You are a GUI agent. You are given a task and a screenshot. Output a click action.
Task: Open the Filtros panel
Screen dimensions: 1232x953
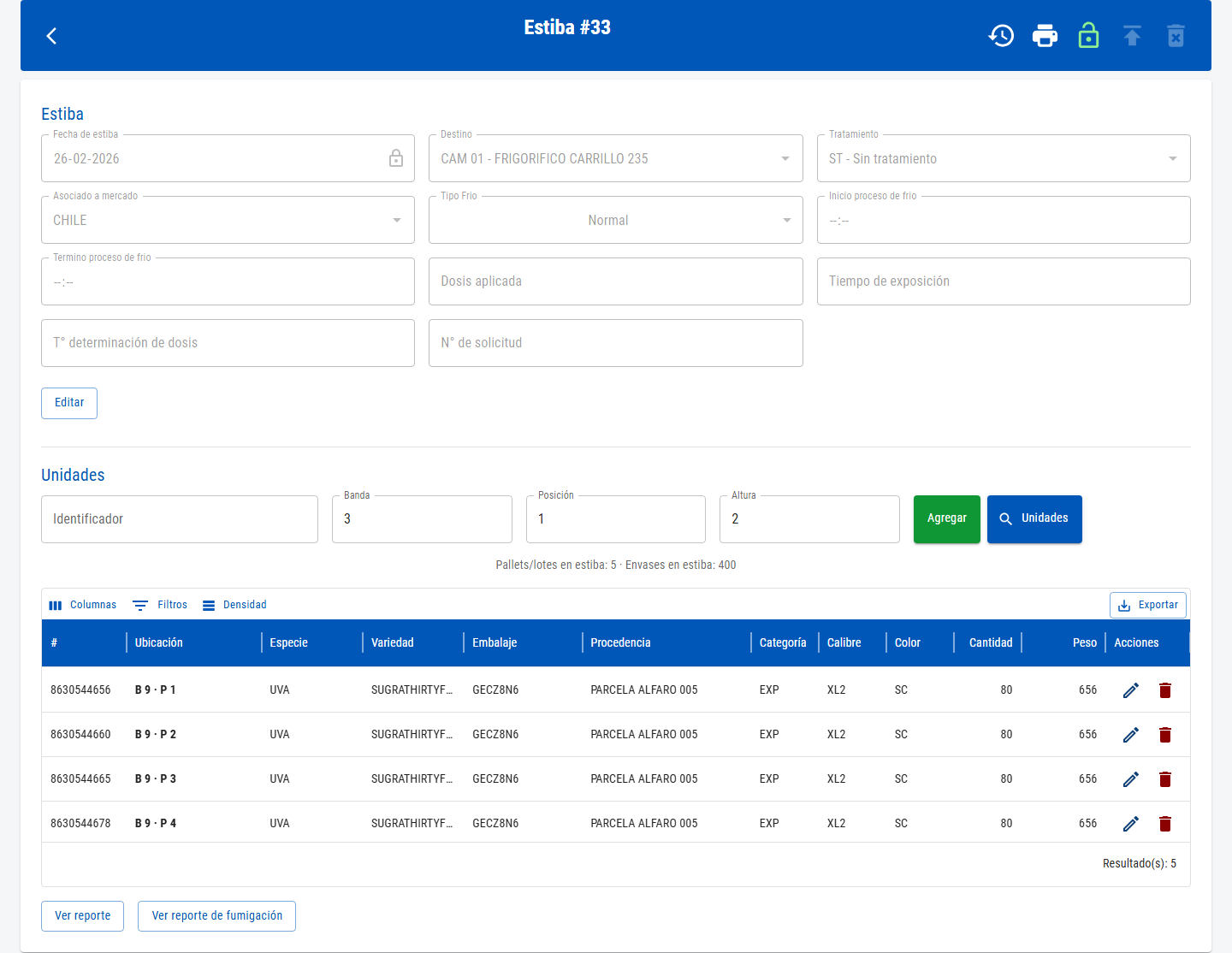160,605
